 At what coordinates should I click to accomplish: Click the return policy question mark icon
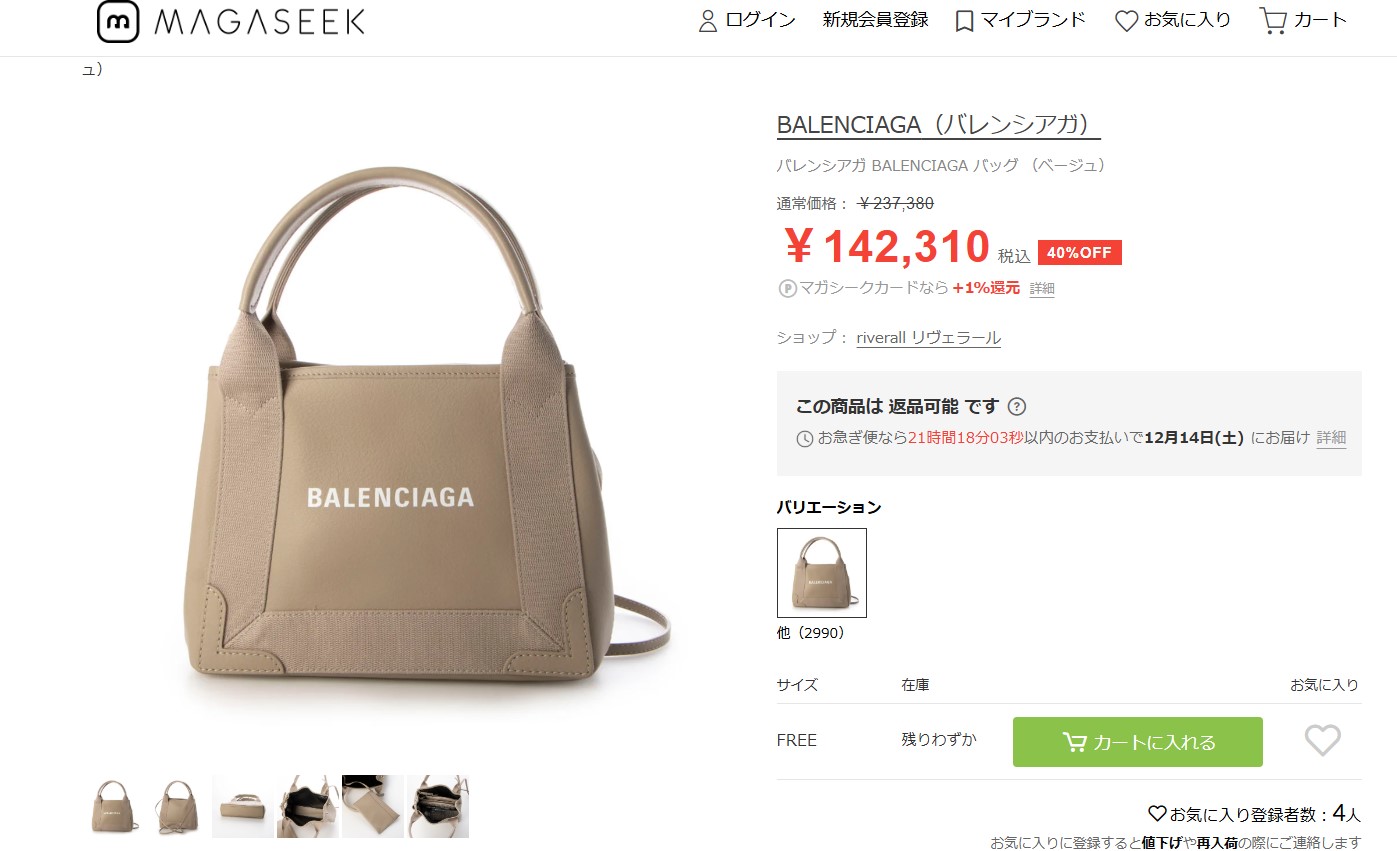[x=1017, y=406]
